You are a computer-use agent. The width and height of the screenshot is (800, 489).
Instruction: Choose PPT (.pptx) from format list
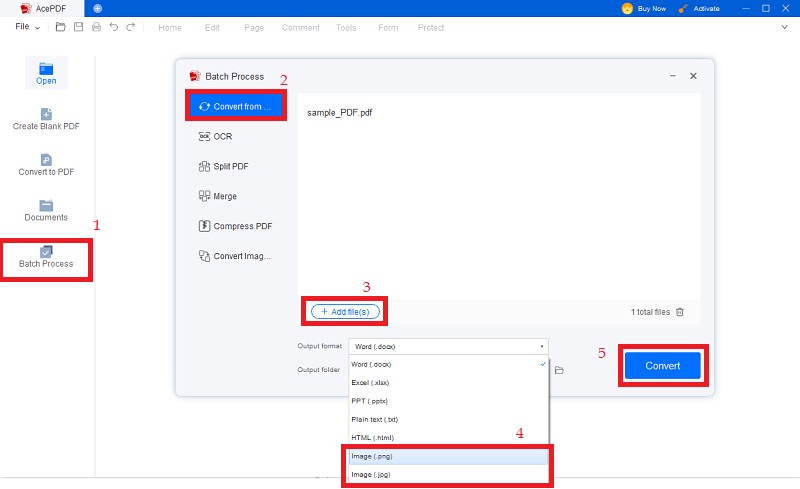pos(448,401)
